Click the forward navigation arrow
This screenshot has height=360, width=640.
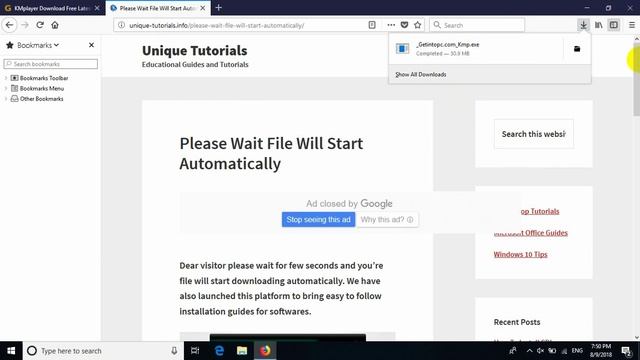(x=25, y=25)
